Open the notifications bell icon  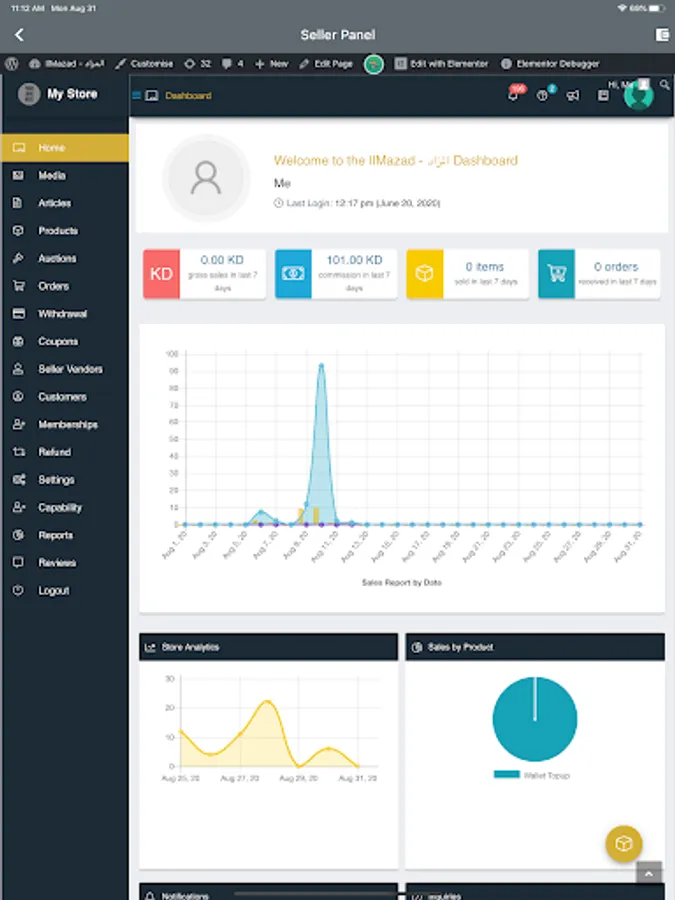click(513, 95)
